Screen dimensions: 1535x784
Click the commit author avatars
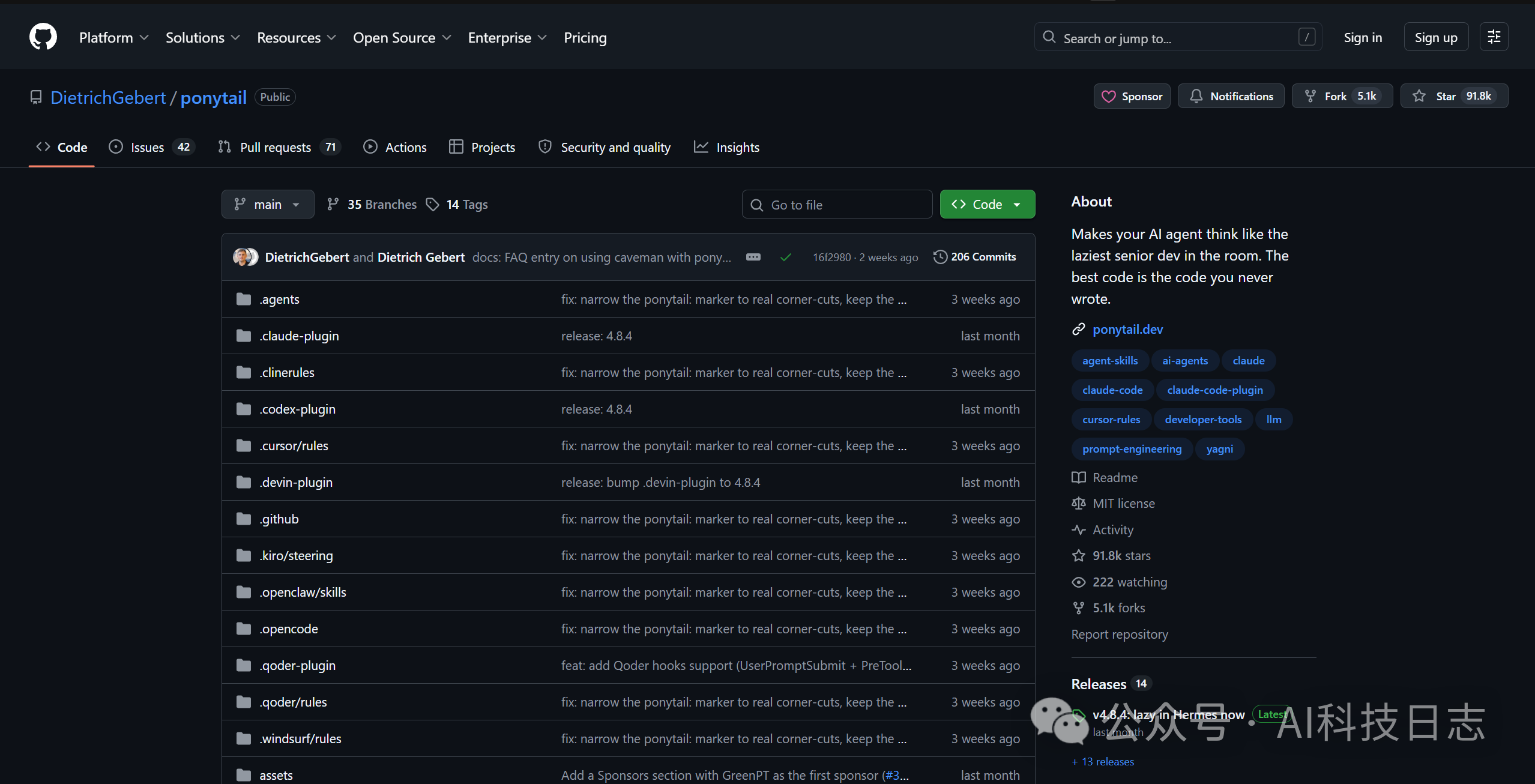[x=246, y=257]
